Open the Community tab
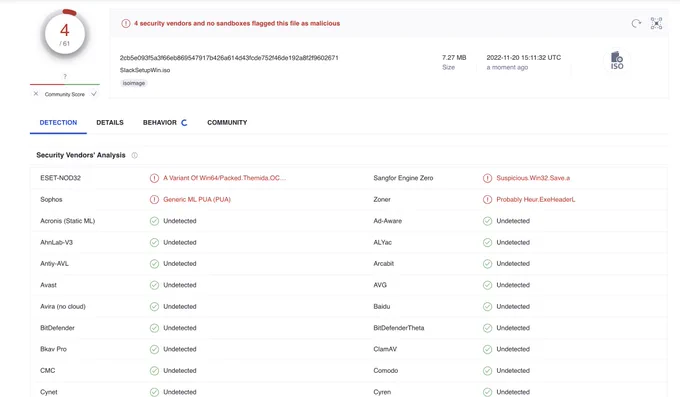Image resolution: width=680 pixels, height=397 pixels. [x=227, y=123]
